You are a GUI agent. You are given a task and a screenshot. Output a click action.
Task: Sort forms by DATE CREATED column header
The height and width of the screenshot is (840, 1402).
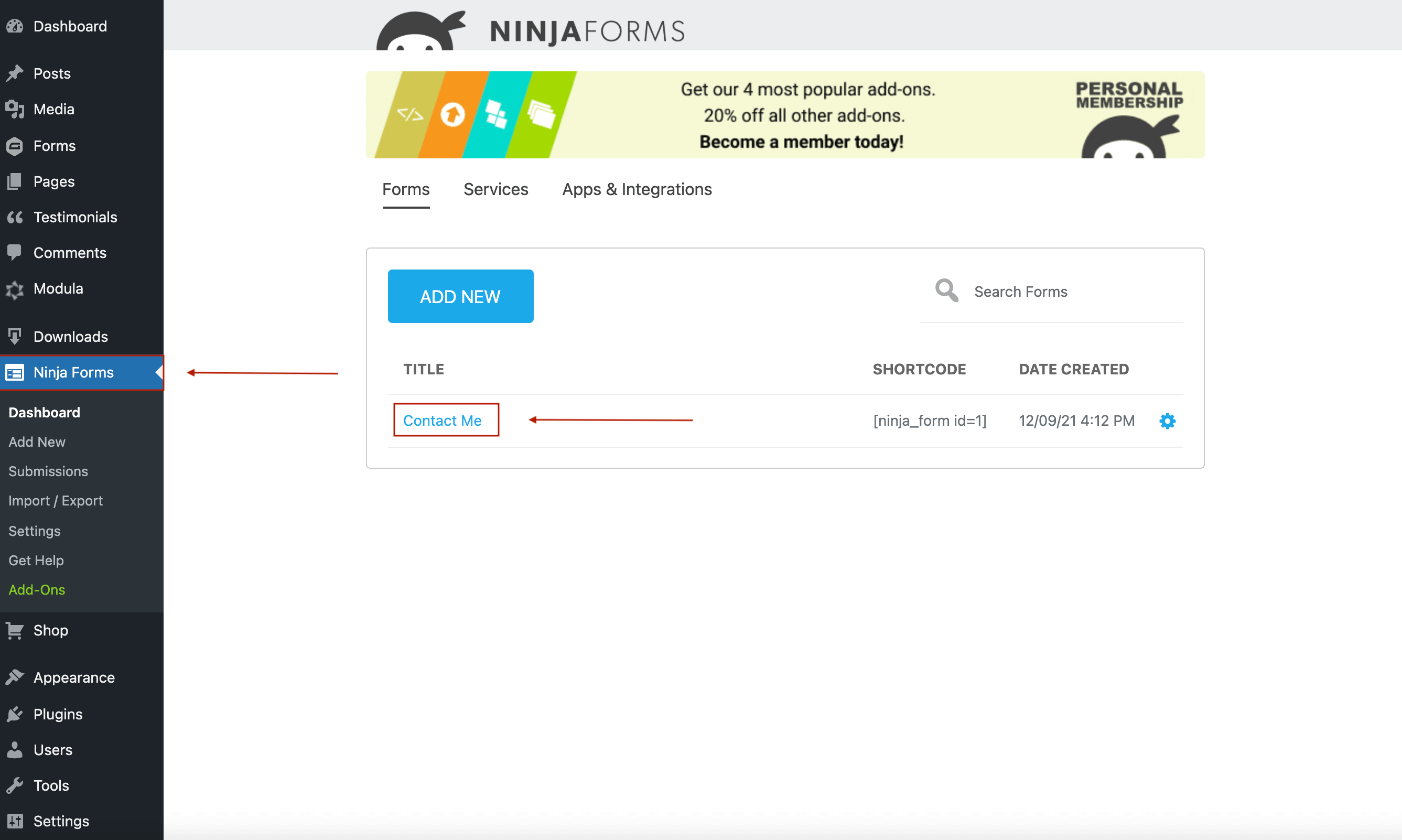click(1073, 369)
